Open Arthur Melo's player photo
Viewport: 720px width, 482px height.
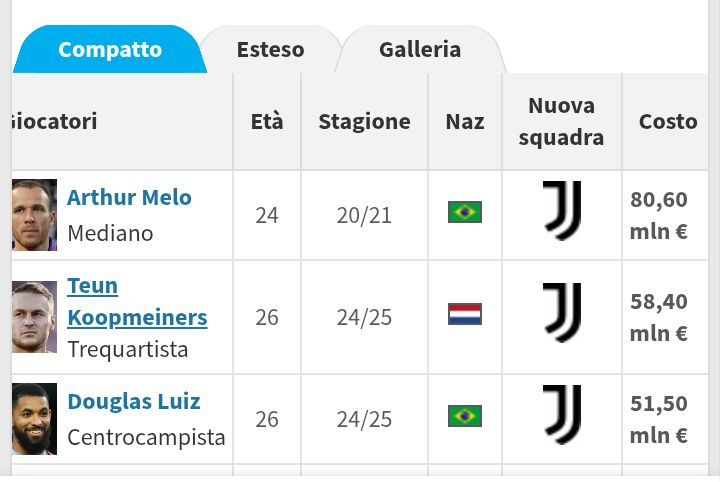coord(34,215)
